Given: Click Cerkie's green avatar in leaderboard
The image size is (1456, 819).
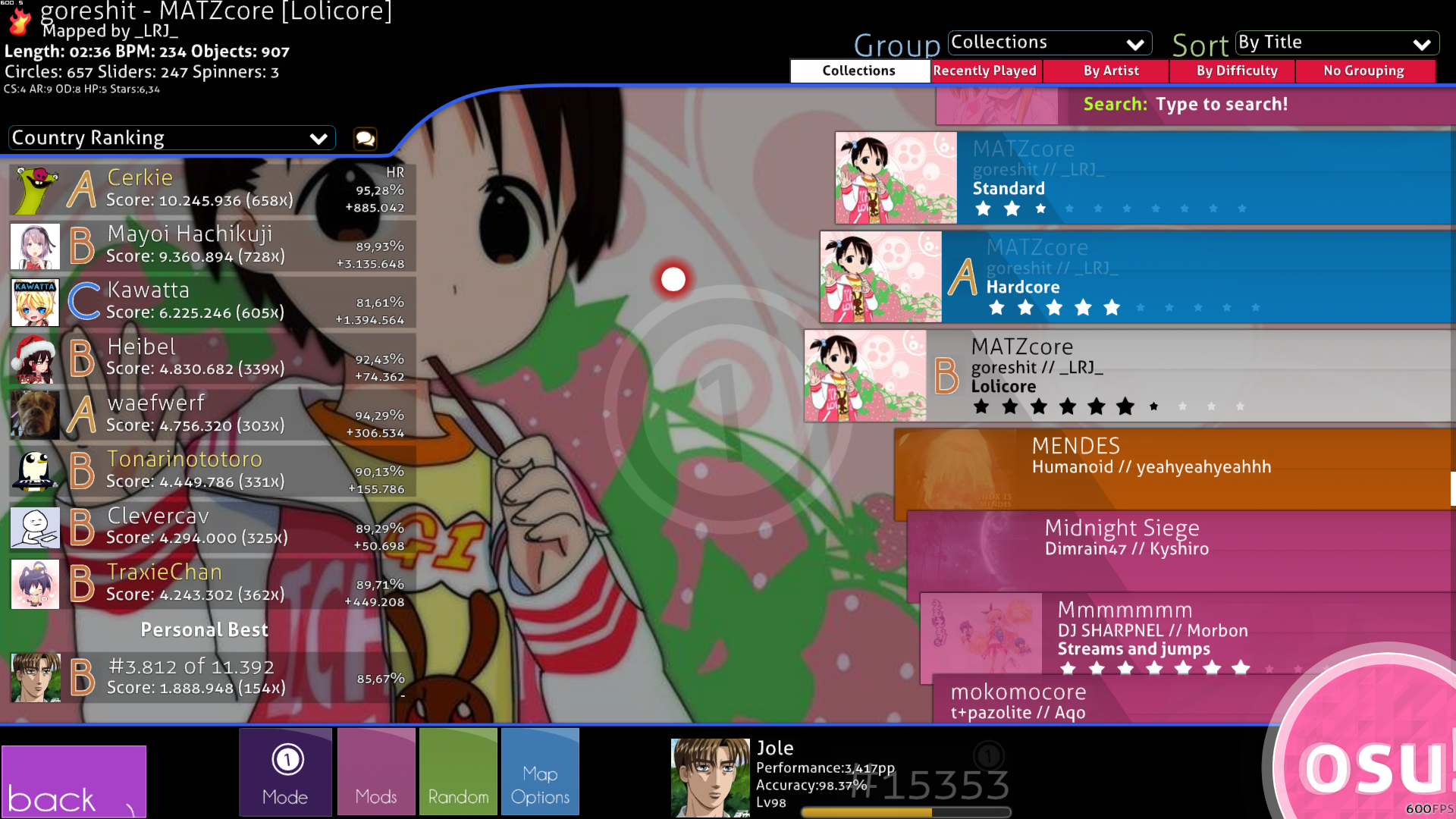Looking at the screenshot, I should point(35,190).
